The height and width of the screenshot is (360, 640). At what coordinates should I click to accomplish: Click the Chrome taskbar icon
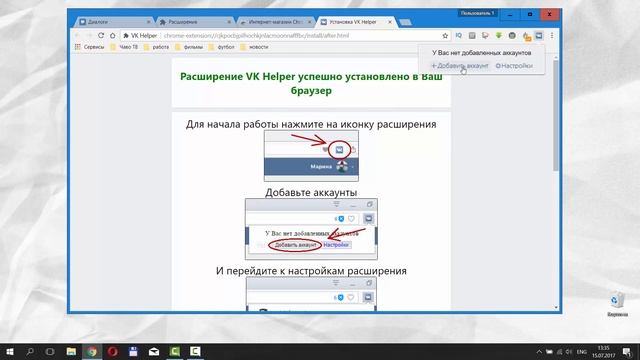tap(92, 351)
